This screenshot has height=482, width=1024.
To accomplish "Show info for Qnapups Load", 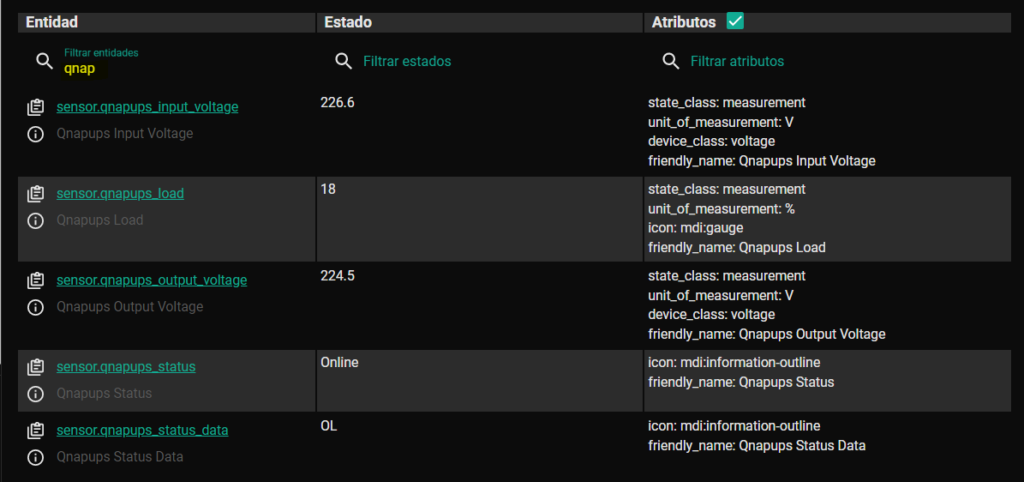I will tap(35, 221).
